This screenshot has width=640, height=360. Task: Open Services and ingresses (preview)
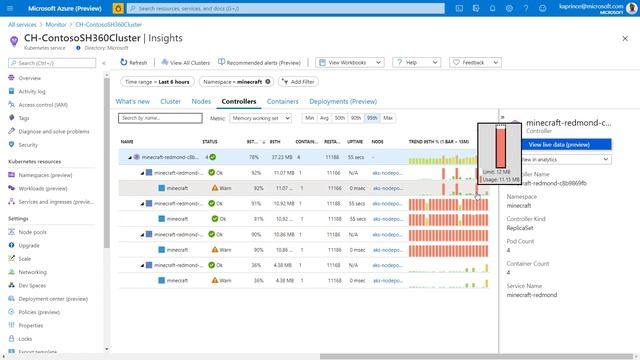56,202
